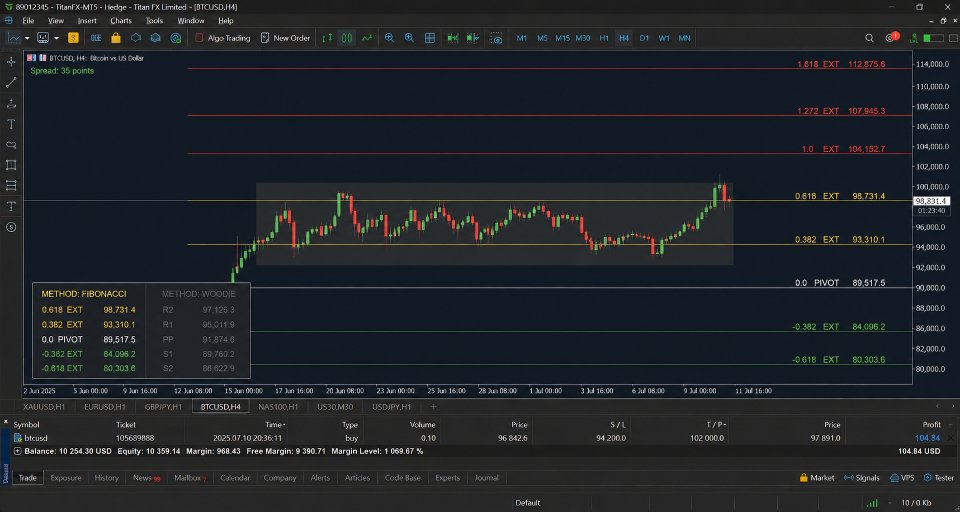This screenshot has width=960, height=512.
Task: Switch to the XAUUSD,H1 chart tab
Action: pyautogui.click(x=44, y=407)
